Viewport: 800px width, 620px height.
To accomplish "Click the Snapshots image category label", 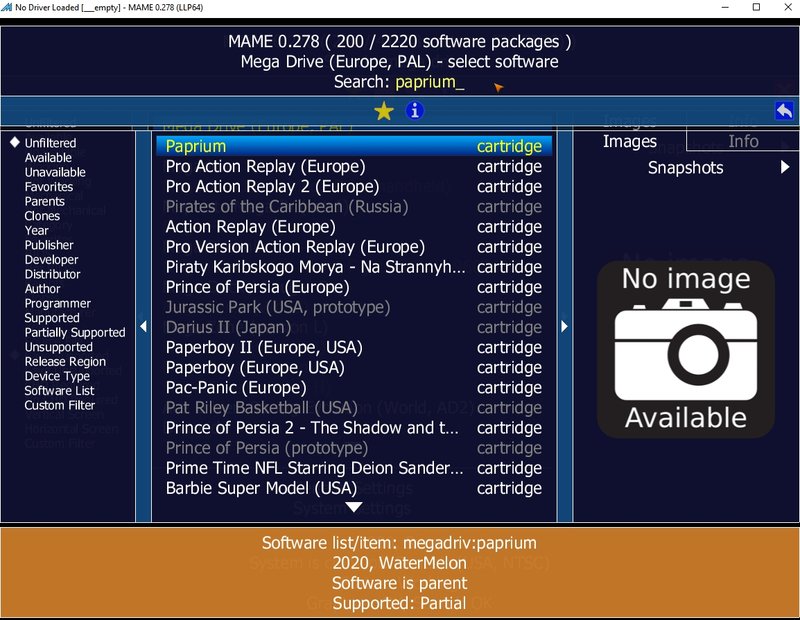I will [x=685, y=167].
